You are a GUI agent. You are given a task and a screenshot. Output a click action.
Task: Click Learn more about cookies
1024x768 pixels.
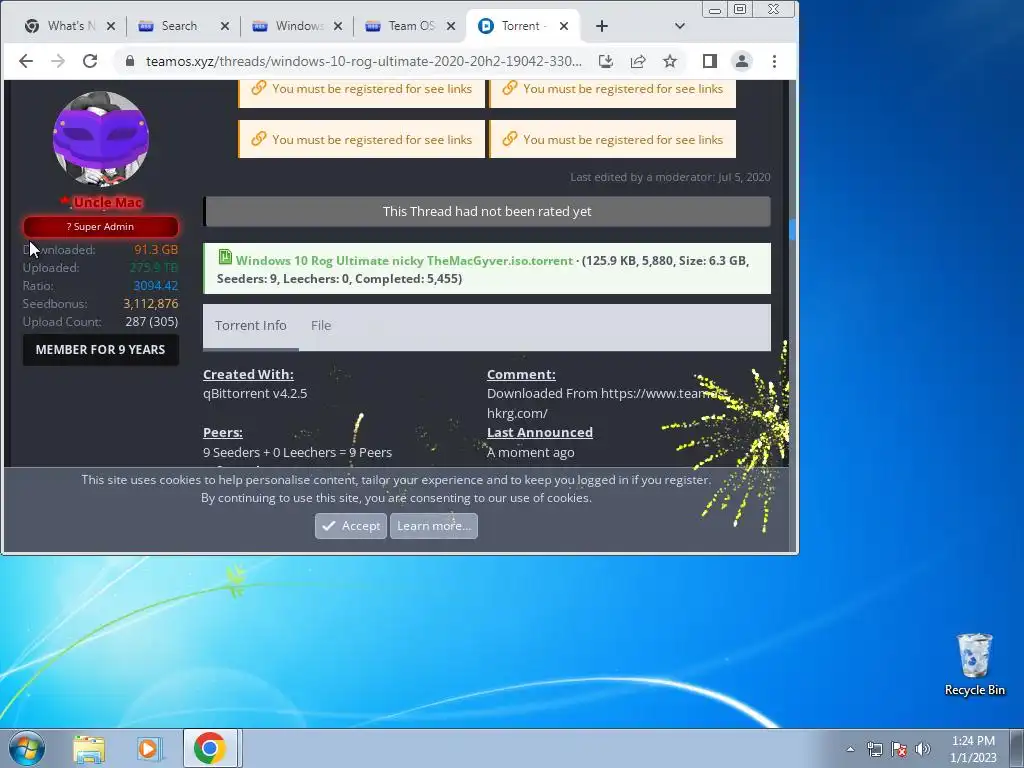434,526
